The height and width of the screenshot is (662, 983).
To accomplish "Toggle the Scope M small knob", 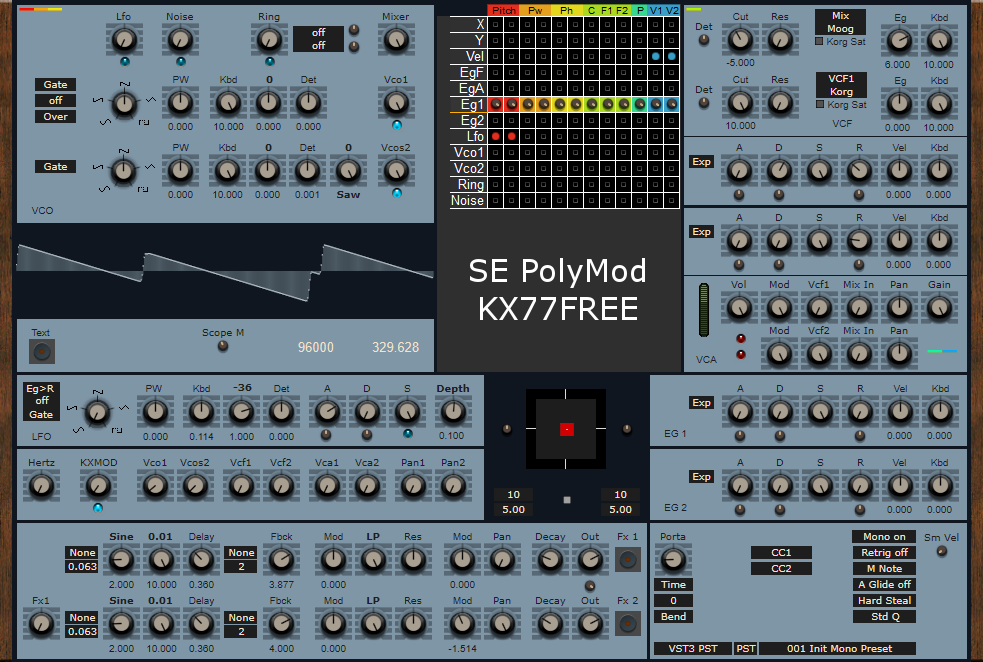I will click(223, 346).
